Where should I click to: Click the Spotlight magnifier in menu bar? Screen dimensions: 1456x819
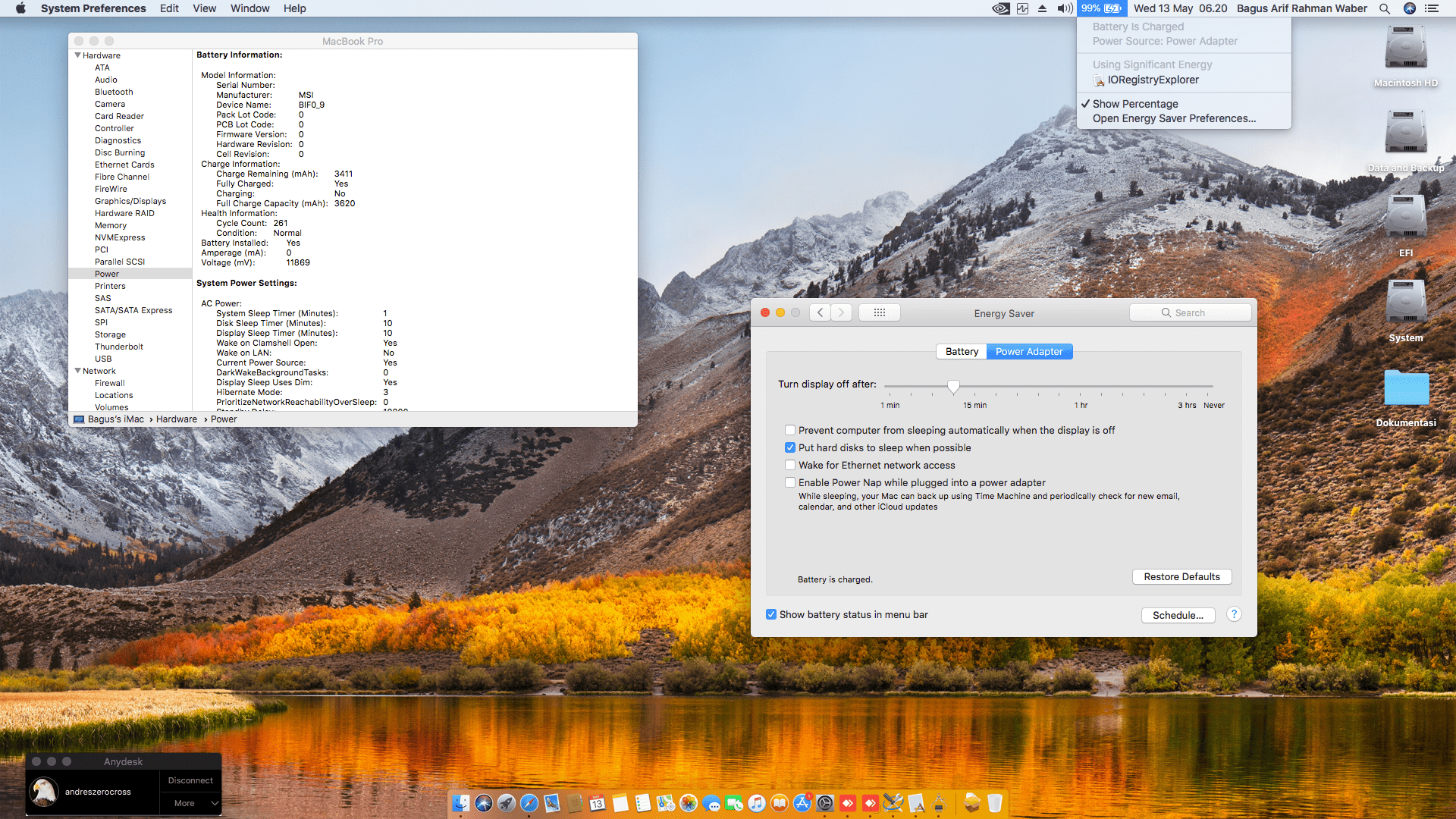click(1384, 8)
